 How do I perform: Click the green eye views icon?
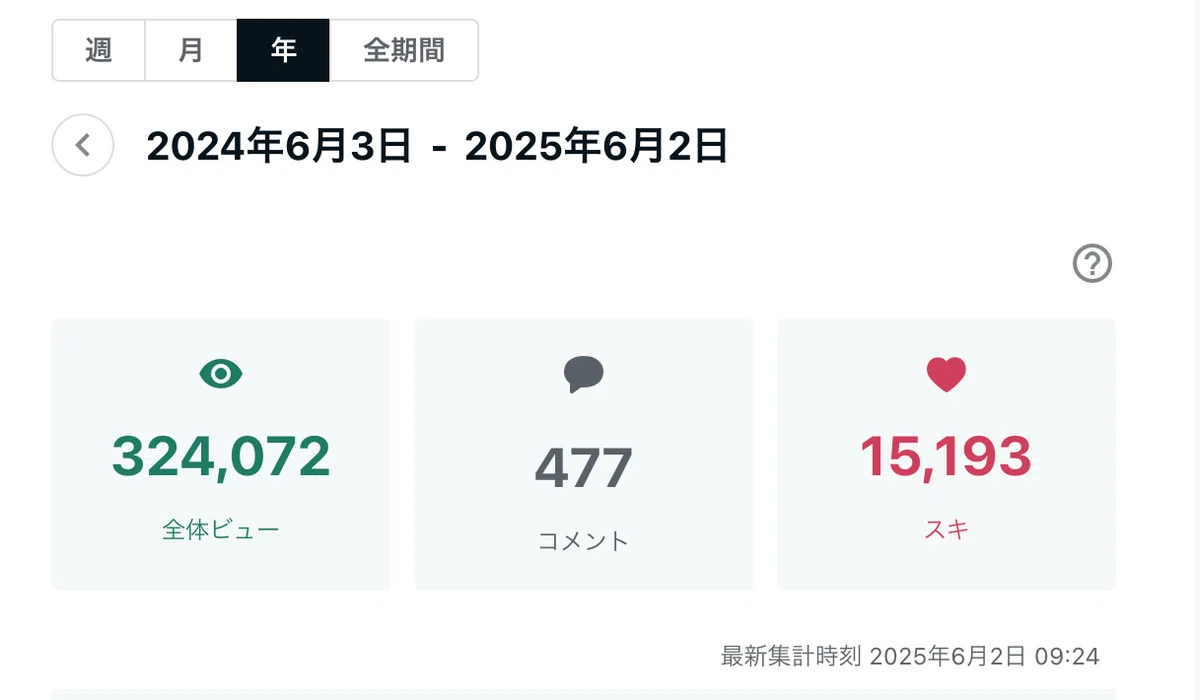pyautogui.click(x=221, y=374)
